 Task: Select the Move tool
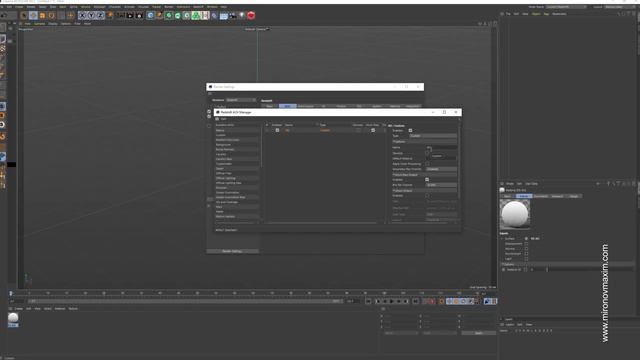pyautogui.click(x=33, y=16)
